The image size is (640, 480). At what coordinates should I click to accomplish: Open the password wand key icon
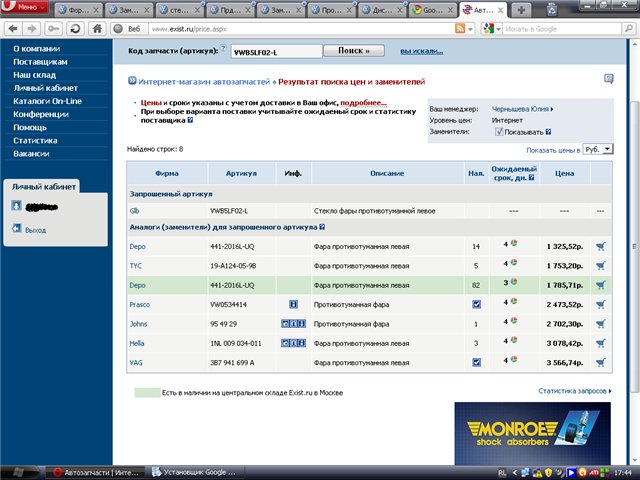53,29
